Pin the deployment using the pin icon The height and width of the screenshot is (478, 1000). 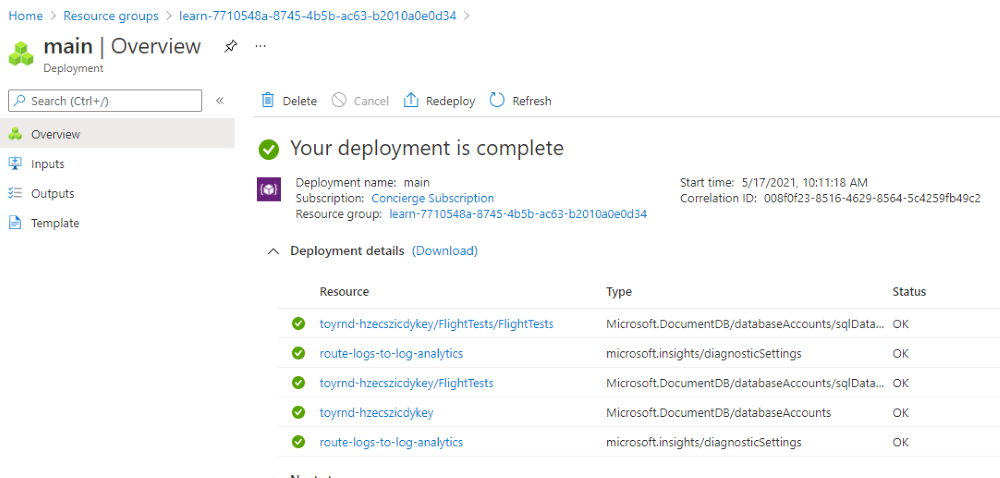tap(230, 47)
